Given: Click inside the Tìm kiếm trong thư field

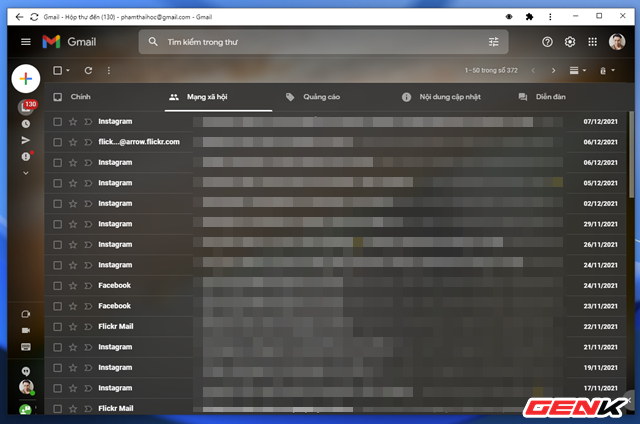Looking at the screenshot, I should 322,42.
